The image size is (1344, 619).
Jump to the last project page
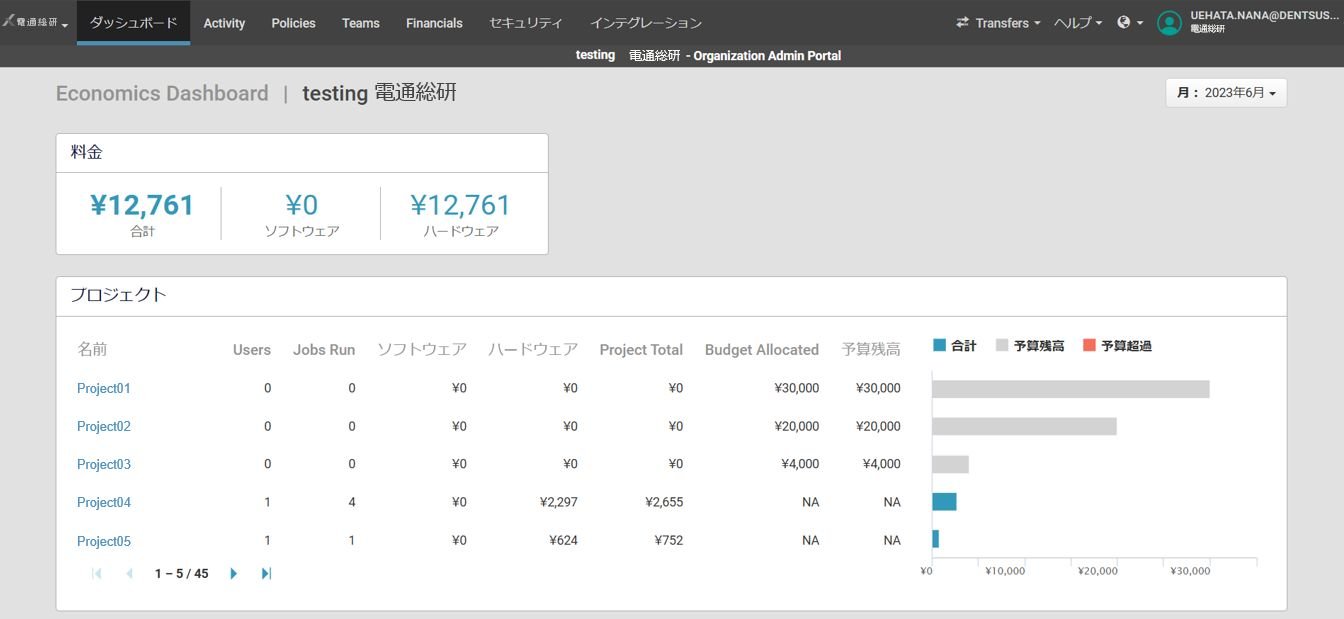pyautogui.click(x=265, y=573)
